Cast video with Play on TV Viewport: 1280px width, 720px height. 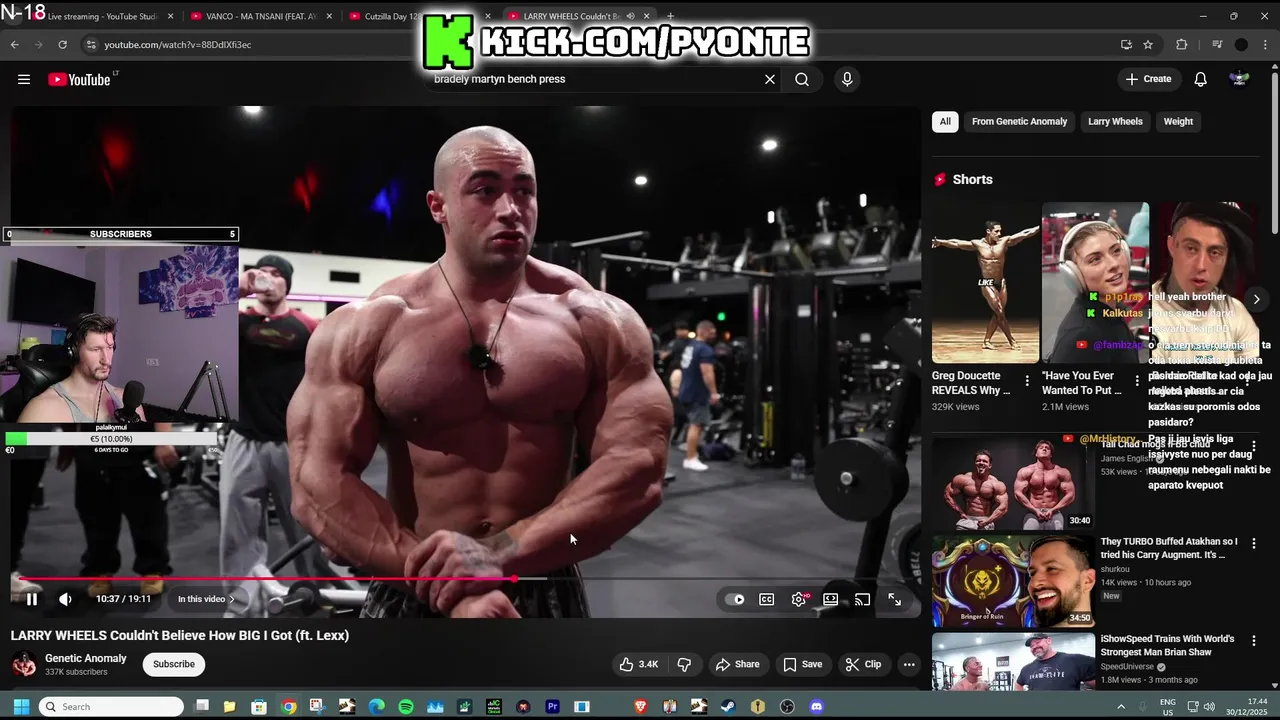point(863,599)
